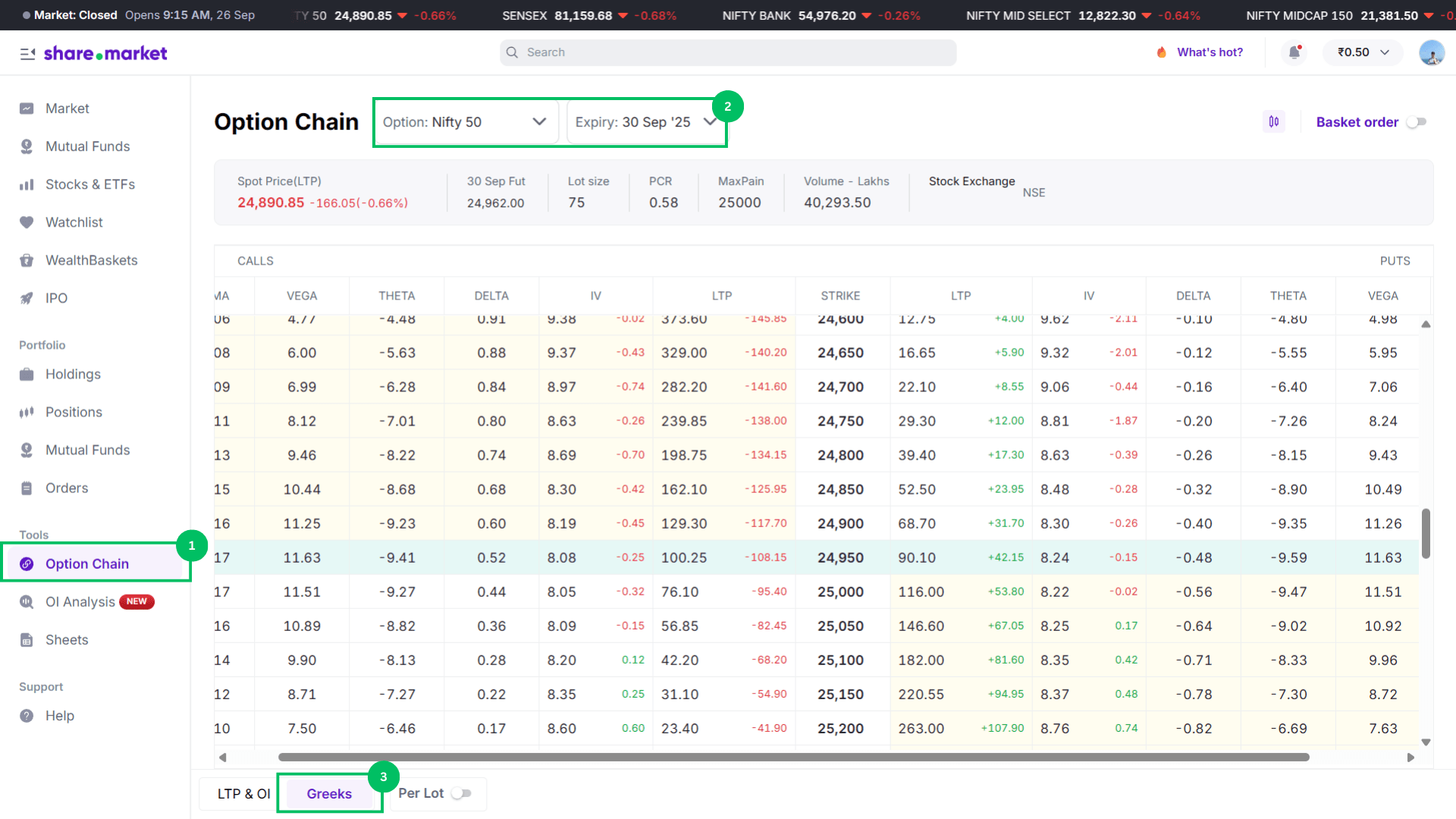Open Positions in the Portfolio section

click(74, 412)
